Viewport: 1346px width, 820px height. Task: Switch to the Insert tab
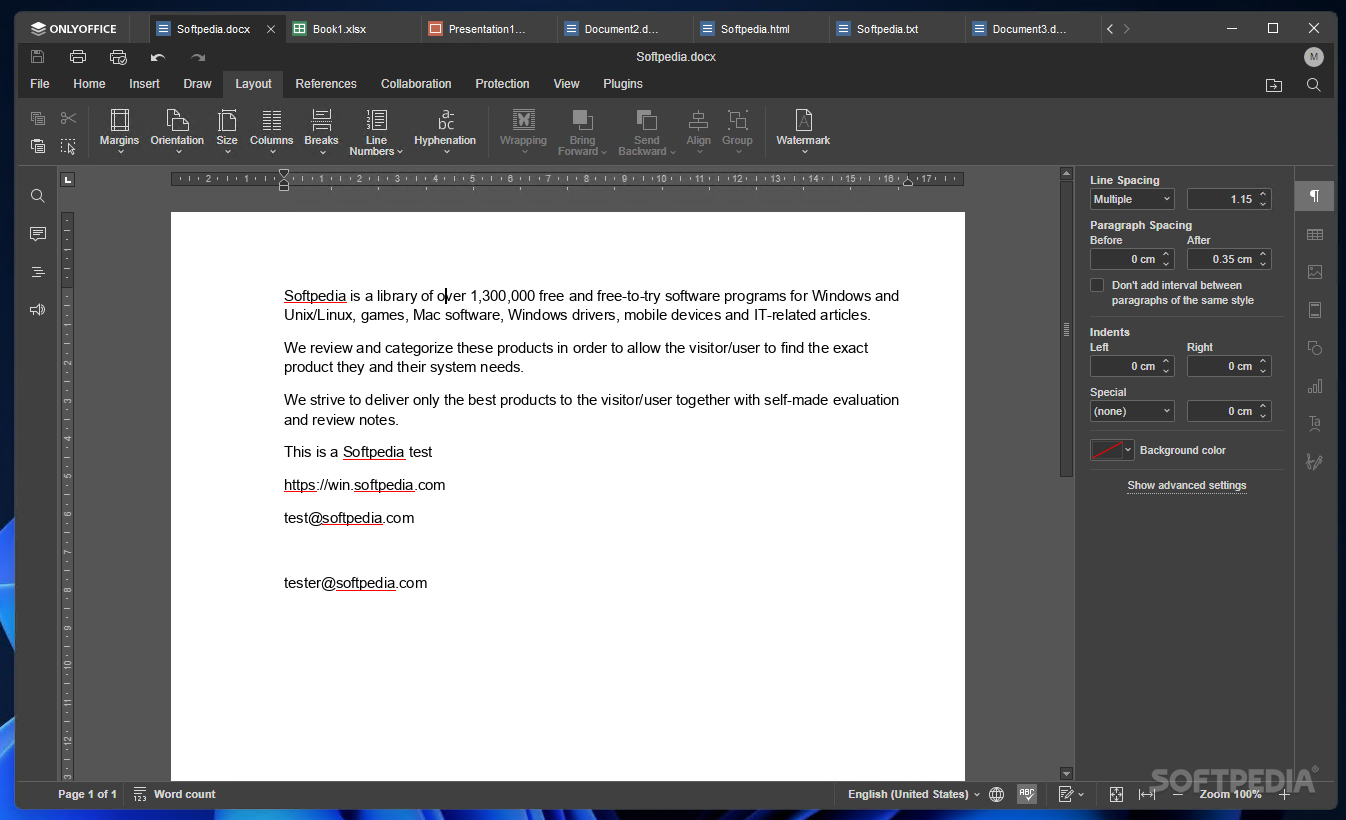click(144, 84)
